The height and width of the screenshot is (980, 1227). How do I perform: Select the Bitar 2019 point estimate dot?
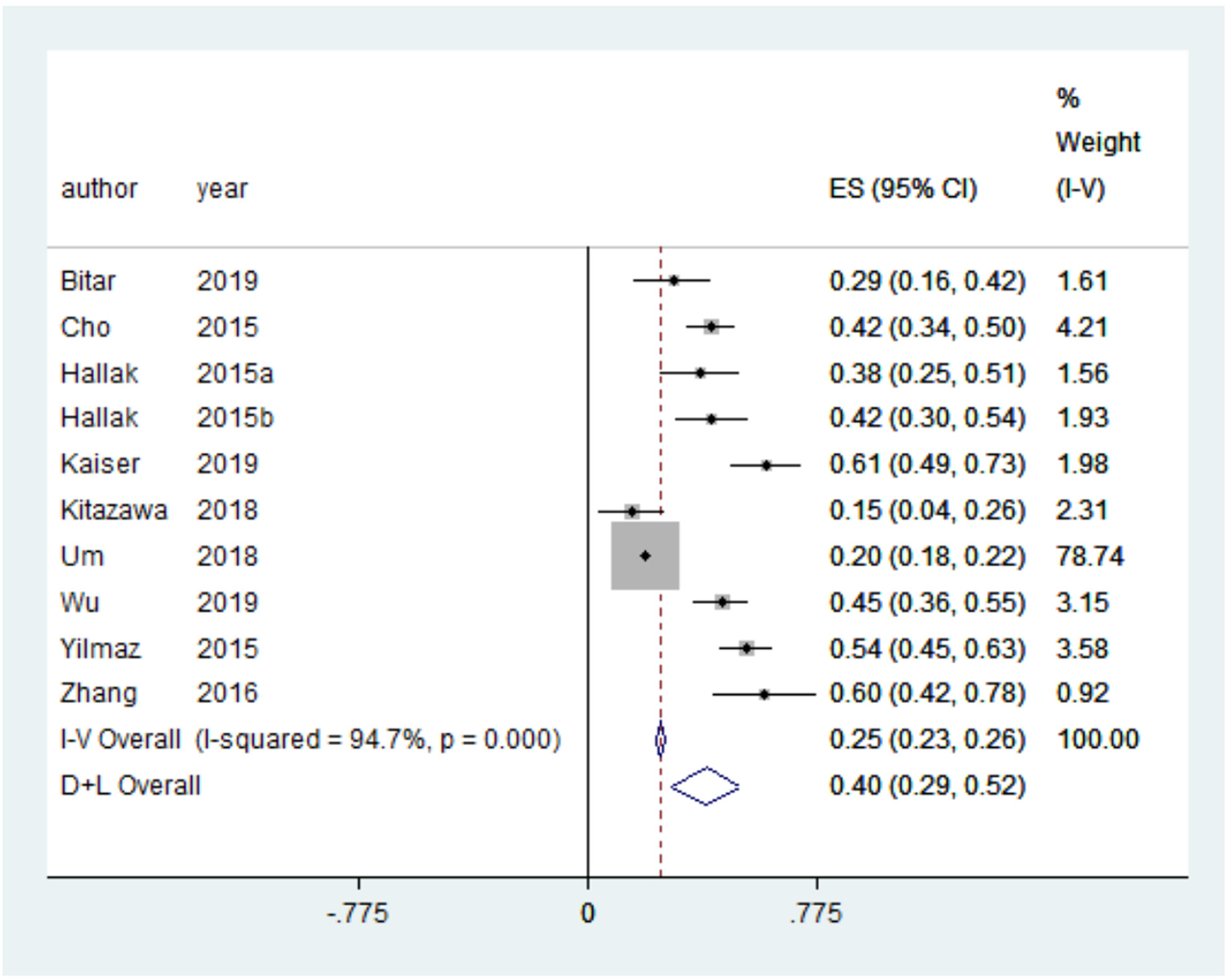(x=674, y=281)
